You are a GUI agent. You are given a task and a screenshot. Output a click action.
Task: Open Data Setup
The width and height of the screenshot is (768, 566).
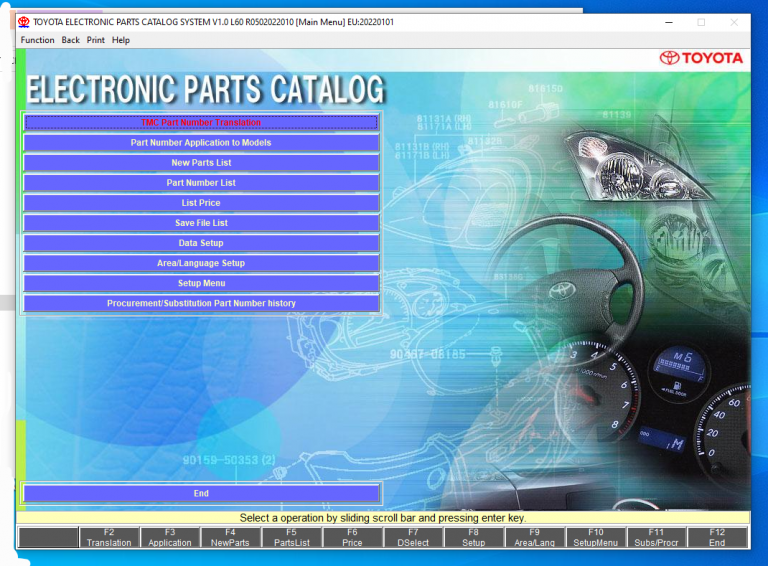tap(201, 243)
